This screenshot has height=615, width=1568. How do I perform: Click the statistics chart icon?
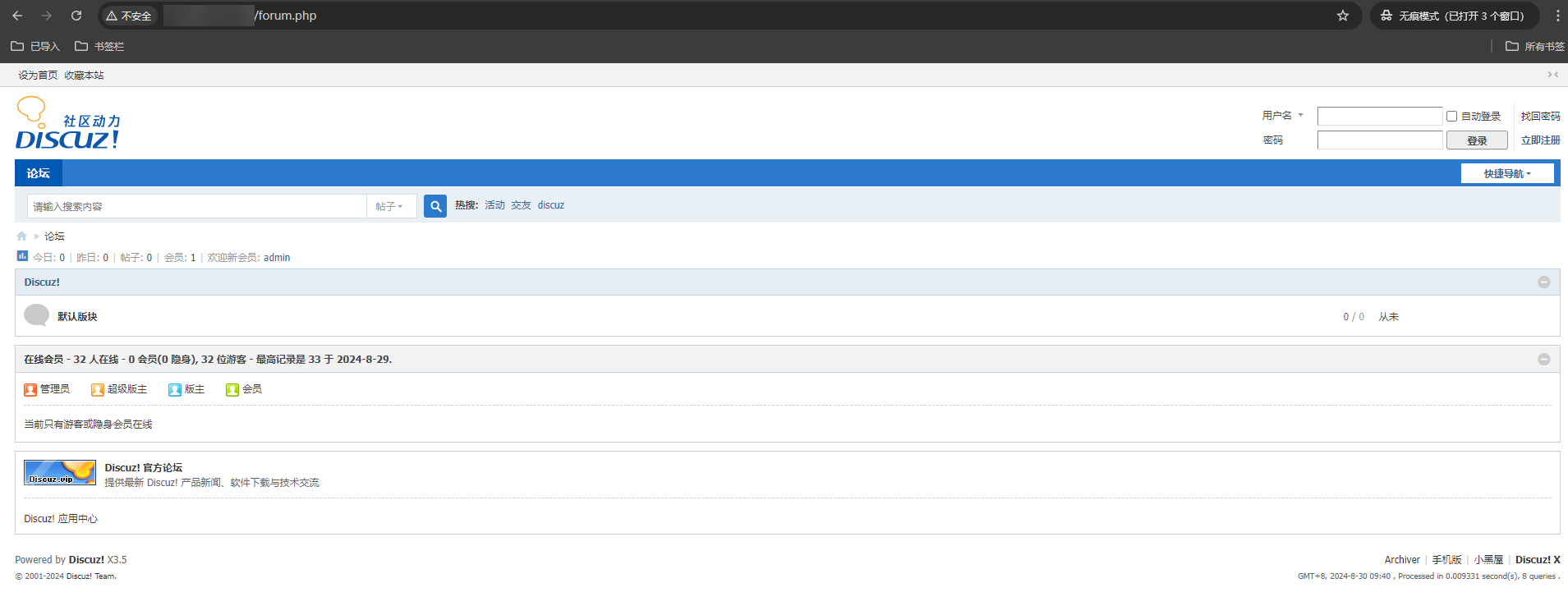[x=22, y=256]
